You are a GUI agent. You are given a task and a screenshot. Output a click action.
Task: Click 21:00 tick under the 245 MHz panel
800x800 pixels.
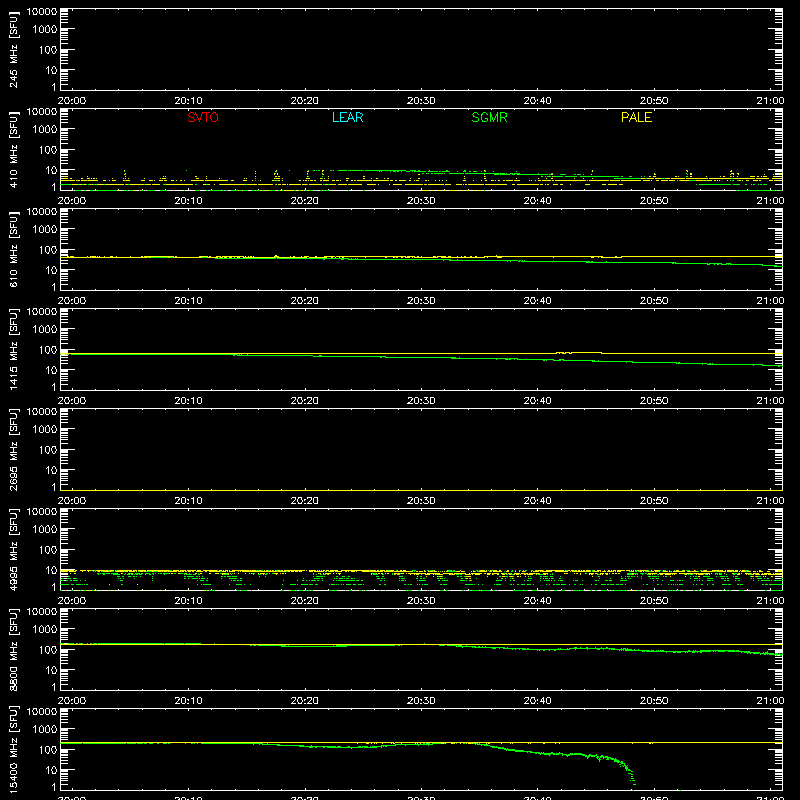(x=770, y=101)
